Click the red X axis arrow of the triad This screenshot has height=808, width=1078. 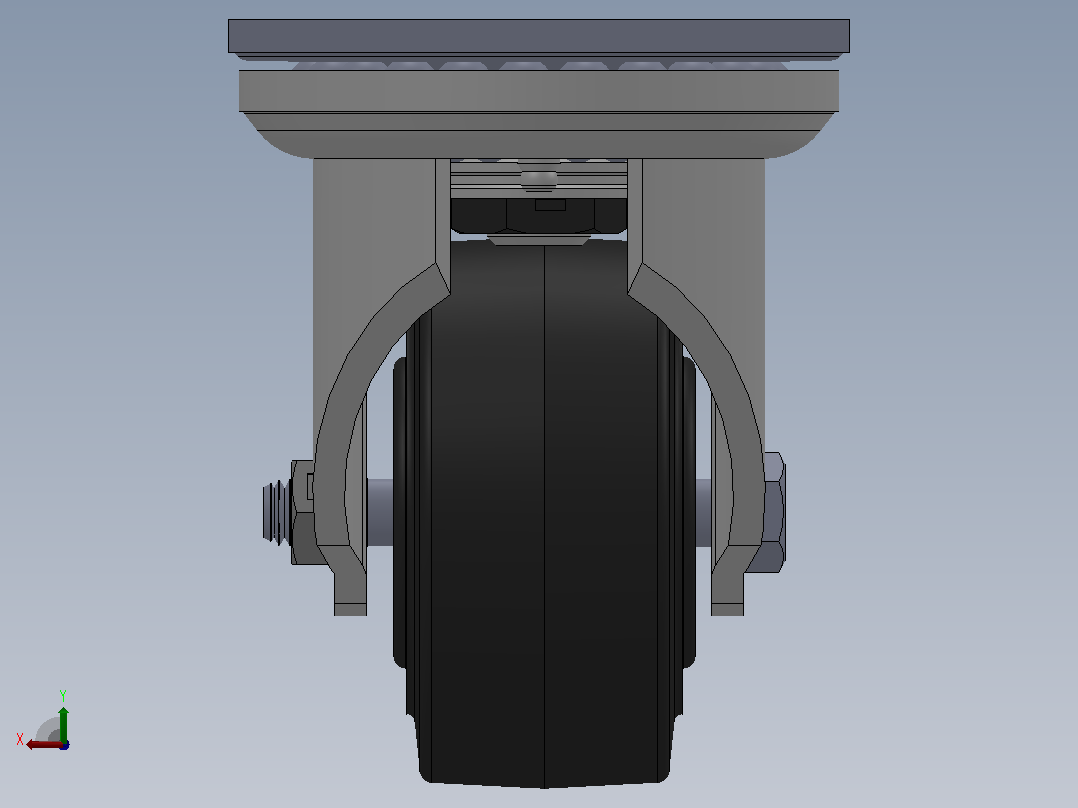coord(45,745)
